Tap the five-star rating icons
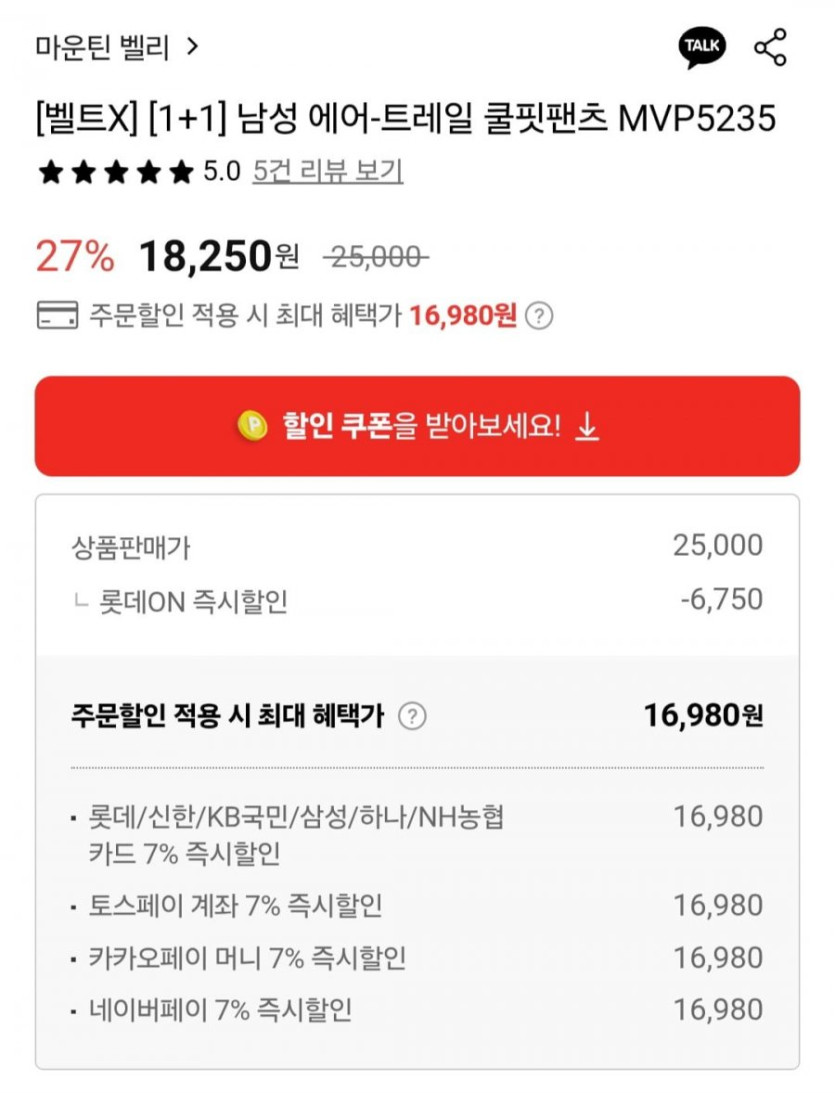This screenshot has height=1093, width=835. click(114, 172)
